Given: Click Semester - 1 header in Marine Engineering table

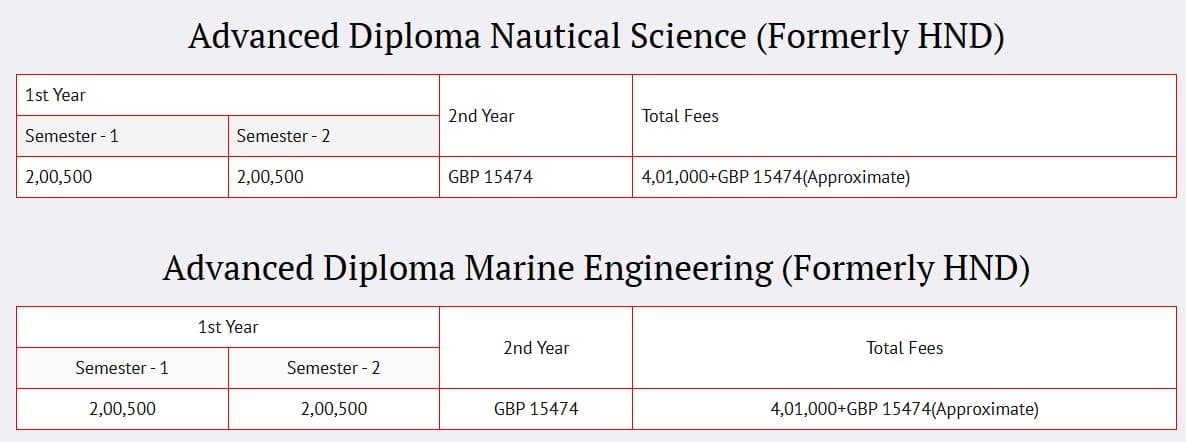Looking at the screenshot, I should 122,368.
